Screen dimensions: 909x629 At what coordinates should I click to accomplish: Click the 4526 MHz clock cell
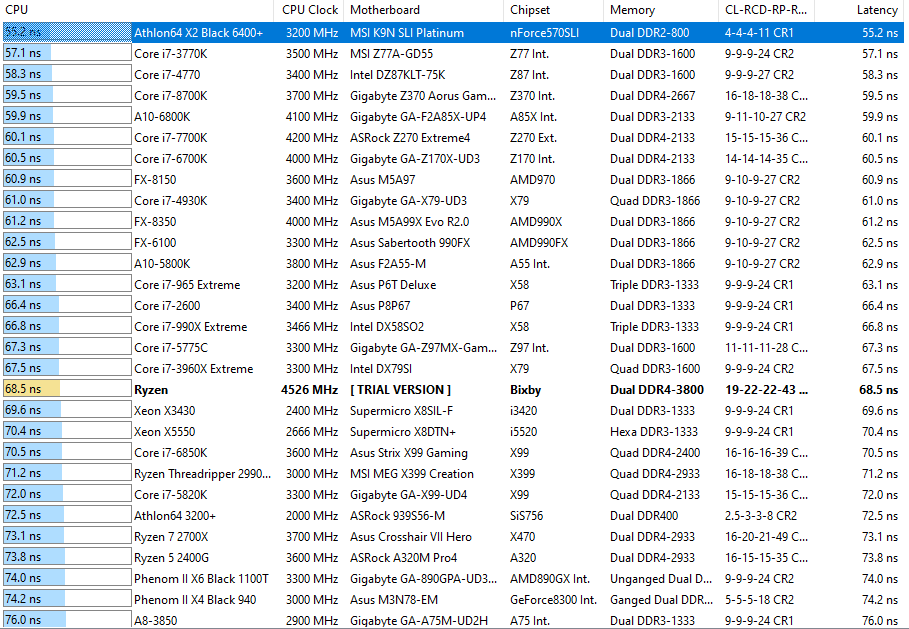tap(309, 390)
